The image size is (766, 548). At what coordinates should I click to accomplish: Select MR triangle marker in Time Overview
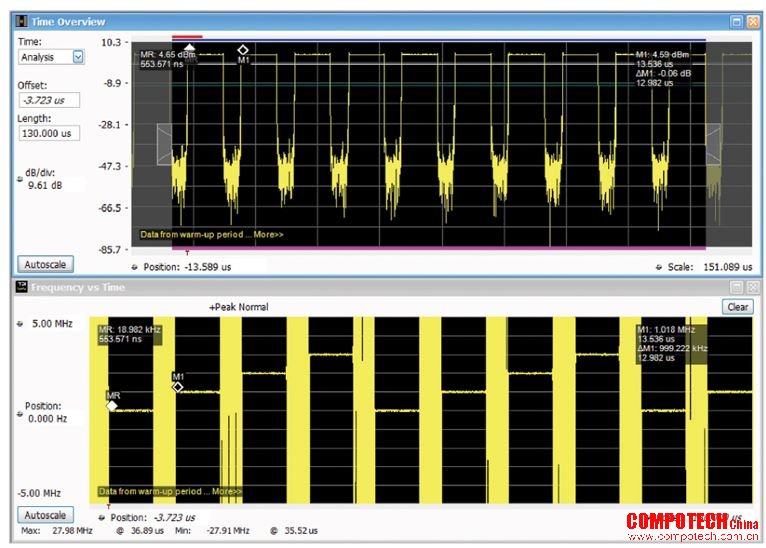(x=190, y=47)
